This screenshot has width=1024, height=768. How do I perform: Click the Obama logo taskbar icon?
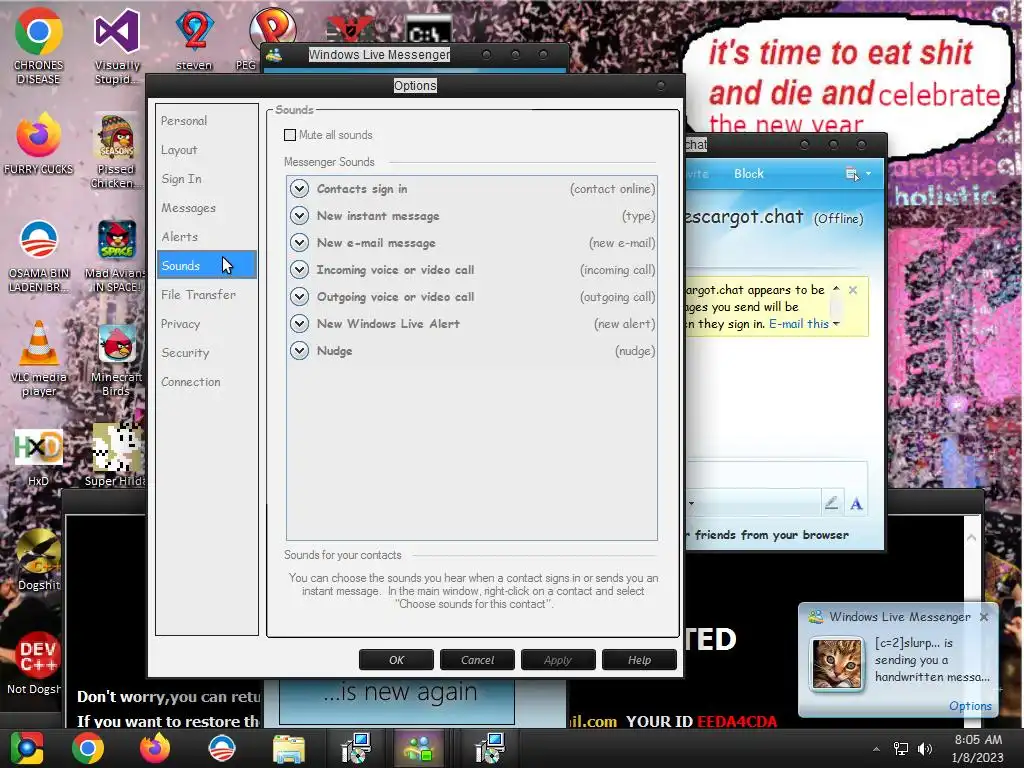[221, 748]
